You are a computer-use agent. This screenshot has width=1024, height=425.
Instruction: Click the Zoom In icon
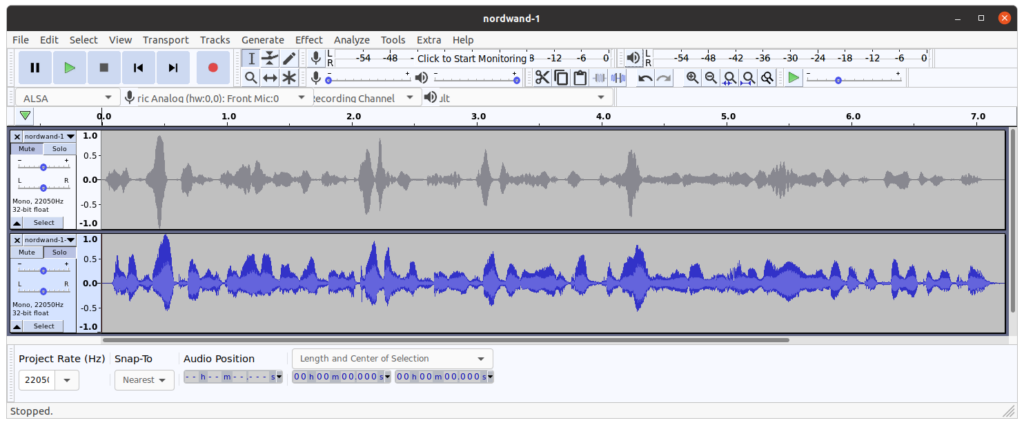(692, 78)
